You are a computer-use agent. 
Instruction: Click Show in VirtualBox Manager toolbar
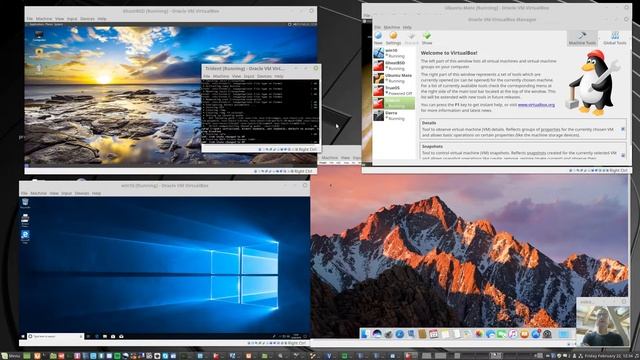(427, 38)
